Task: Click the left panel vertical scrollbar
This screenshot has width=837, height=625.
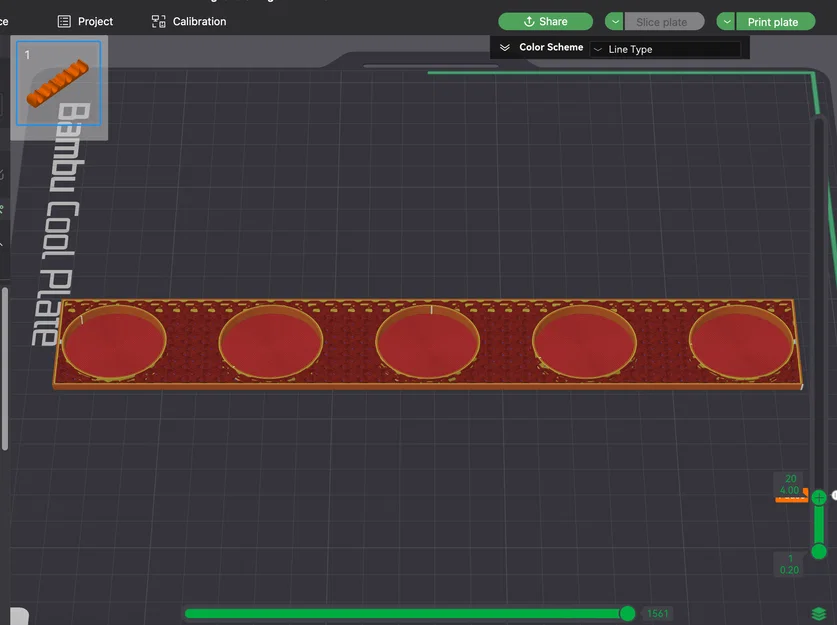Action: tap(5, 369)
